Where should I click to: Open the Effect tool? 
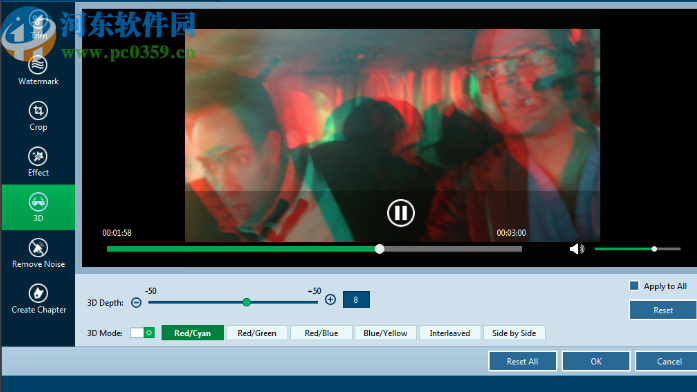tap(38, 162)
